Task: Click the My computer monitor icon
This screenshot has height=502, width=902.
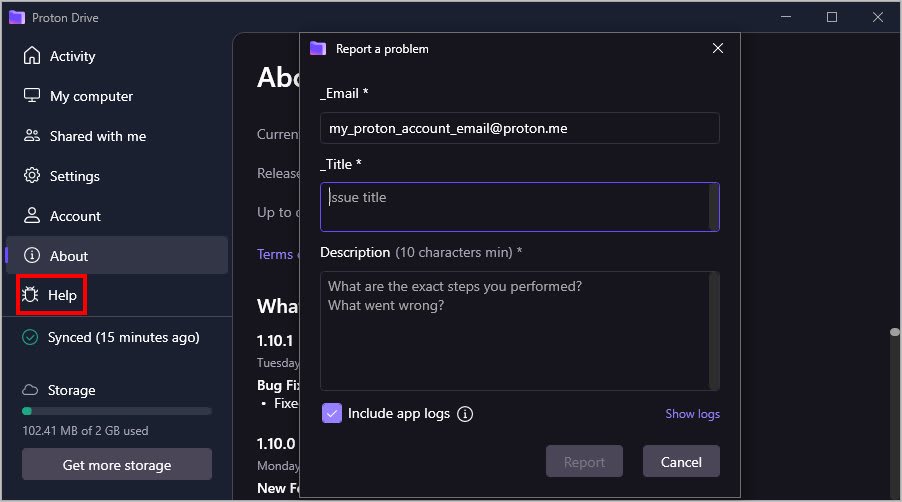Action: tap(32, 95)
